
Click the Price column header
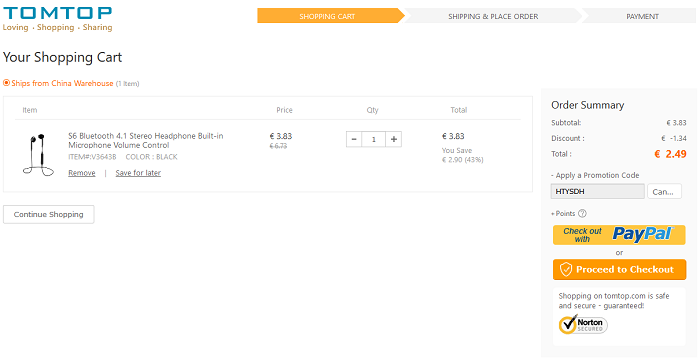point(284,110)
